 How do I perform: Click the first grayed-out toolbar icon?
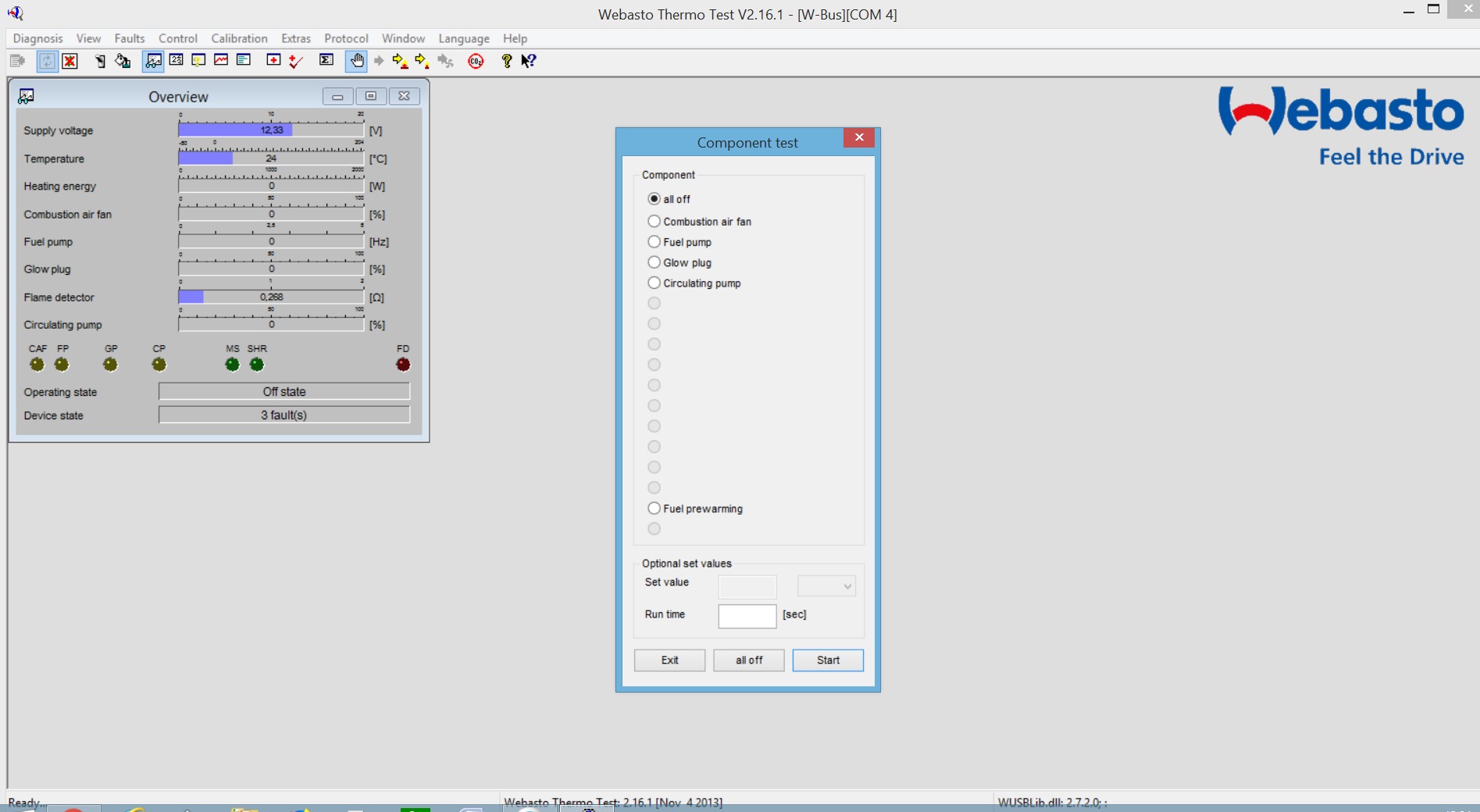tap(17, 61)
